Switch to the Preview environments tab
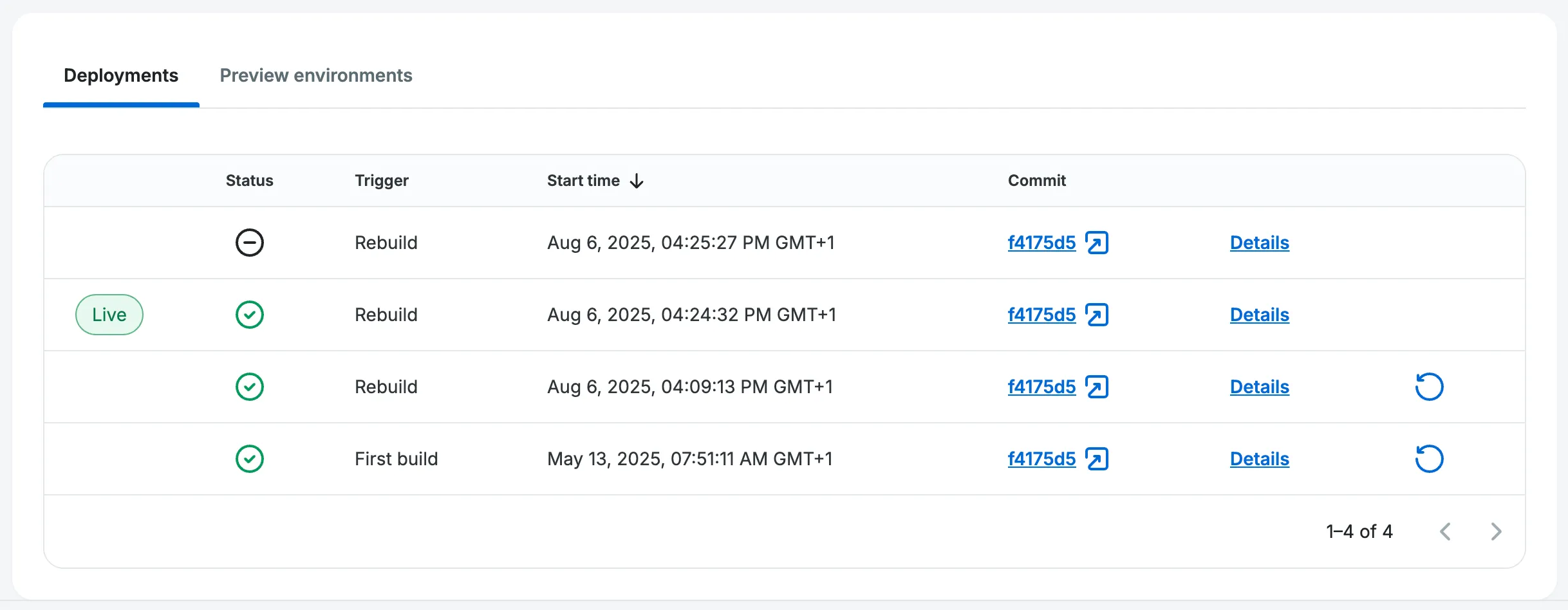1568x610 pixels. coord(316,76)
